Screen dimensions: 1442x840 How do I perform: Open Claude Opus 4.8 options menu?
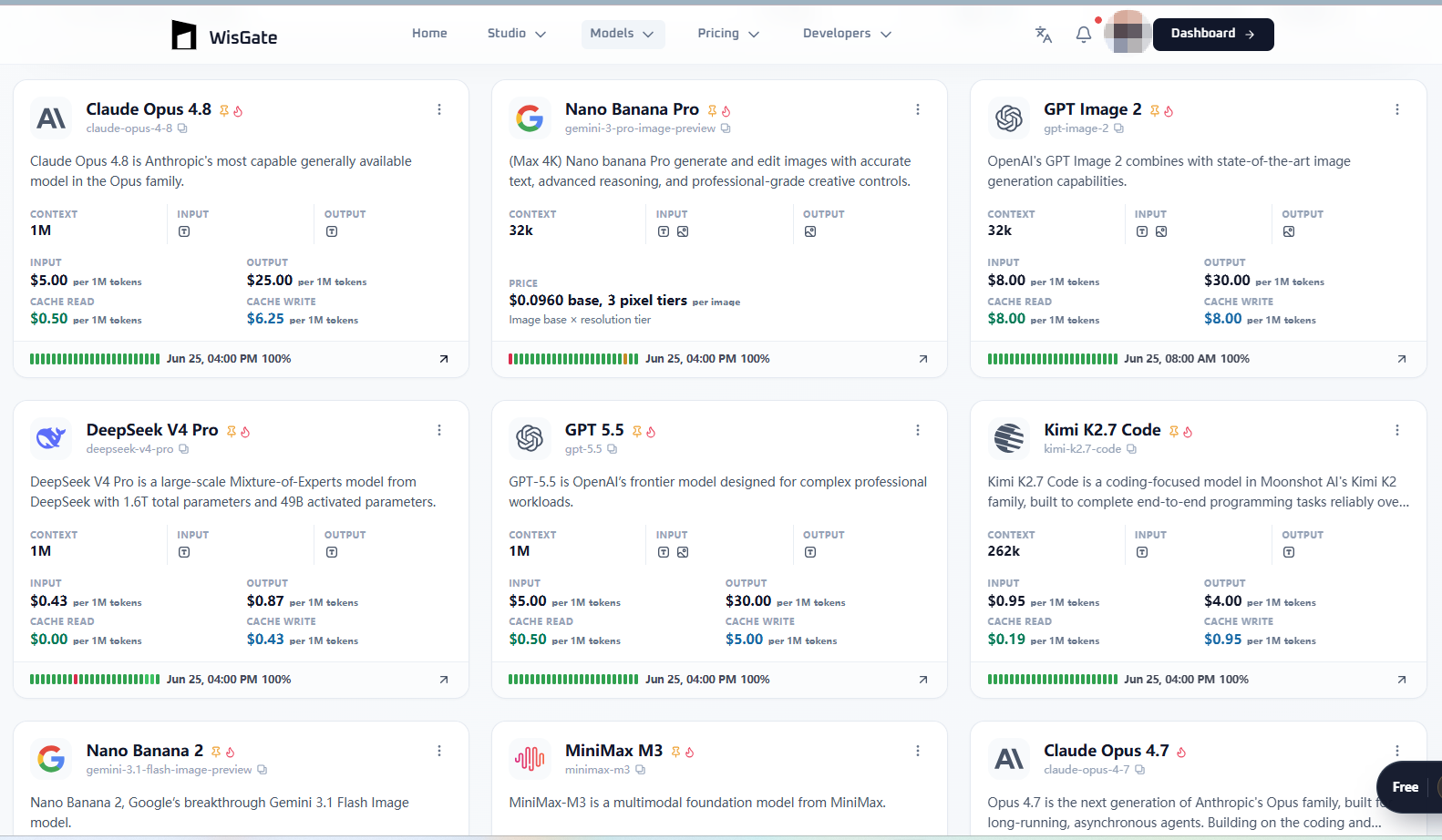(x=439, y=109)
